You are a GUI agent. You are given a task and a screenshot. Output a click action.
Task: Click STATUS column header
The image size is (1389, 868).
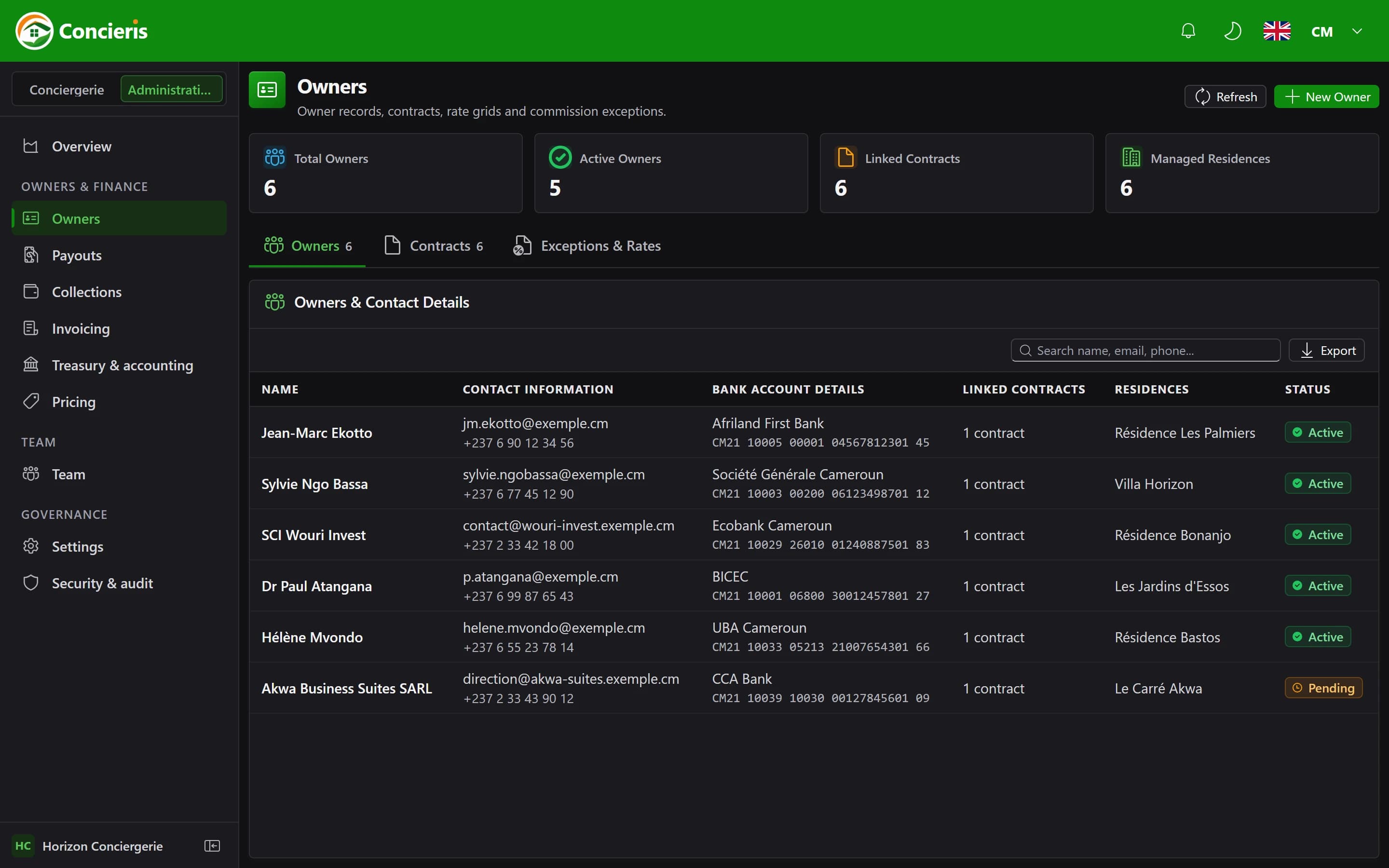tap(1307, 389)
